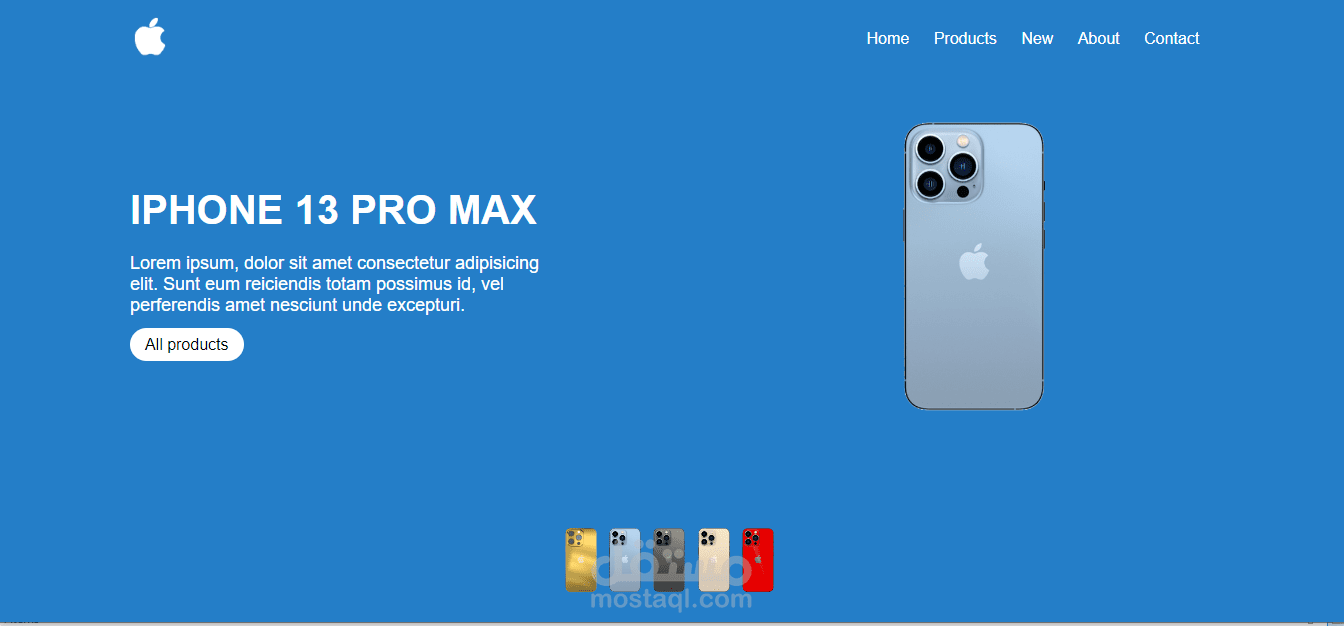This screenshot has height=626, width=1344.
Task: Select the New navigation link
Action: (x=1037, y=38)
